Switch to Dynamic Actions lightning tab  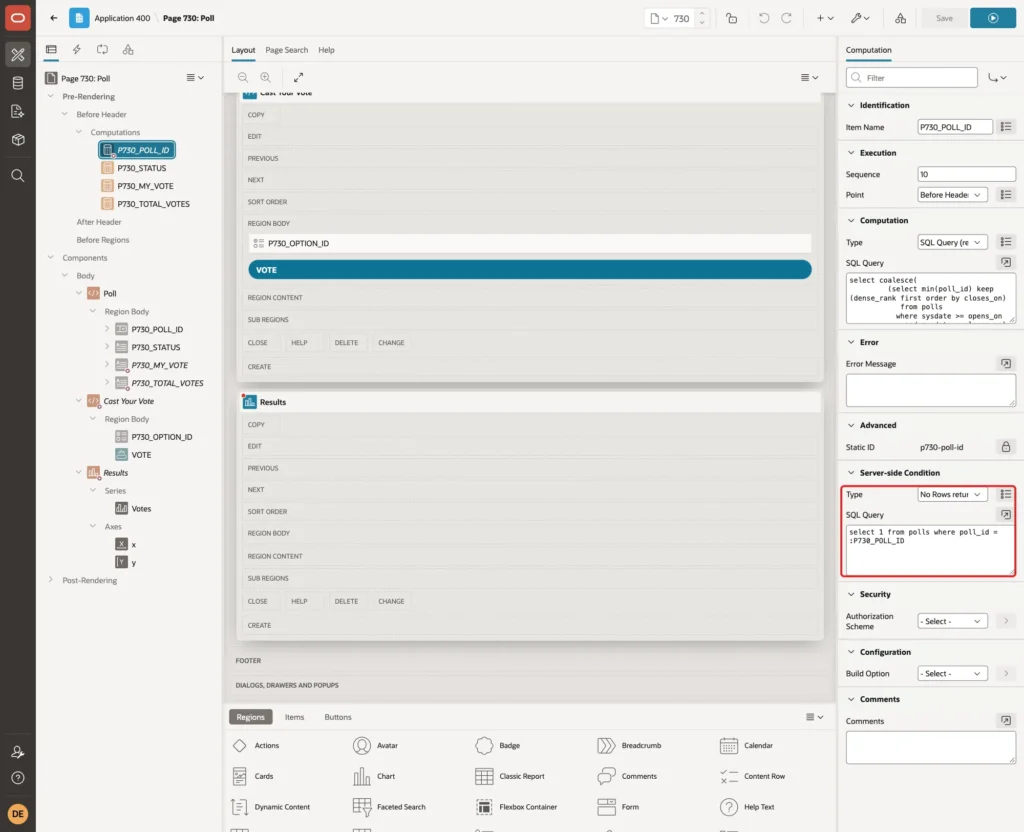76,50
